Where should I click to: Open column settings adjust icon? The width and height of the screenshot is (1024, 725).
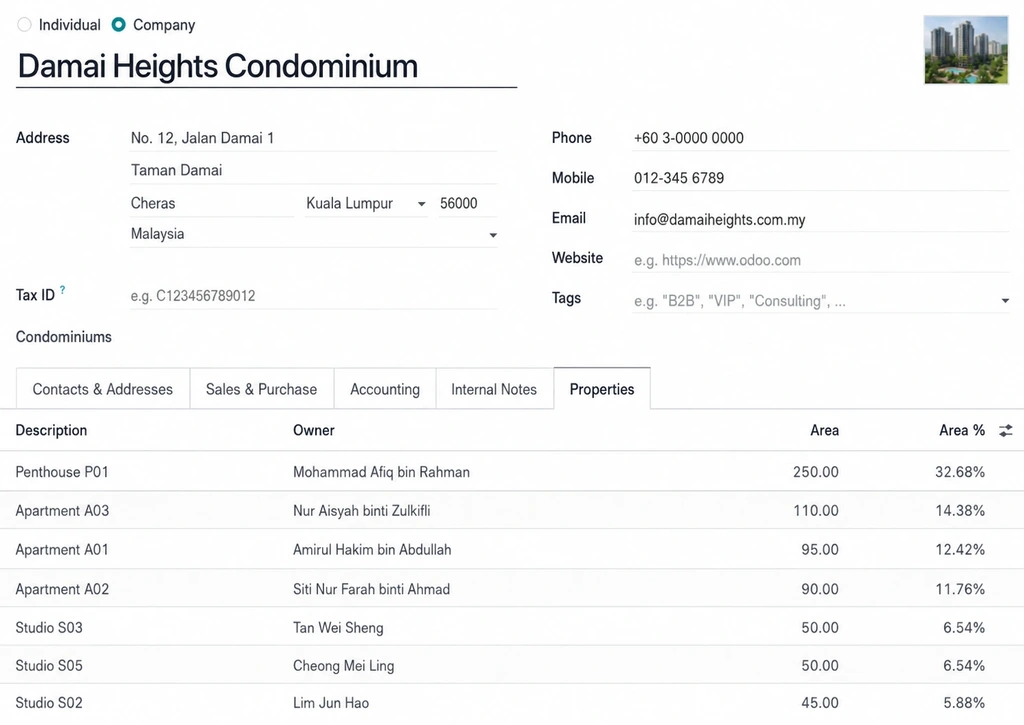(x=1006, y=430)
